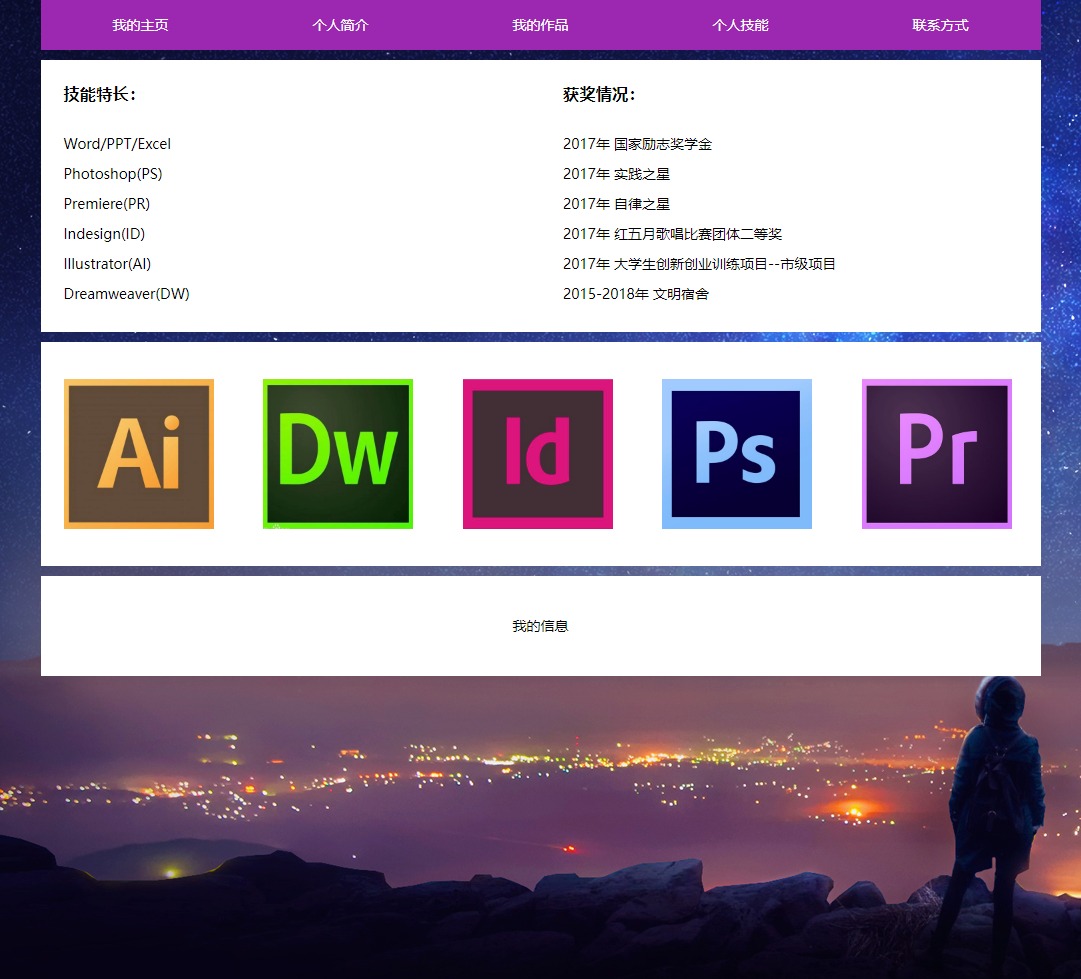Click the 获奖情况 heading
This screenshot has width=1081, height=979.
click(599, 95)
